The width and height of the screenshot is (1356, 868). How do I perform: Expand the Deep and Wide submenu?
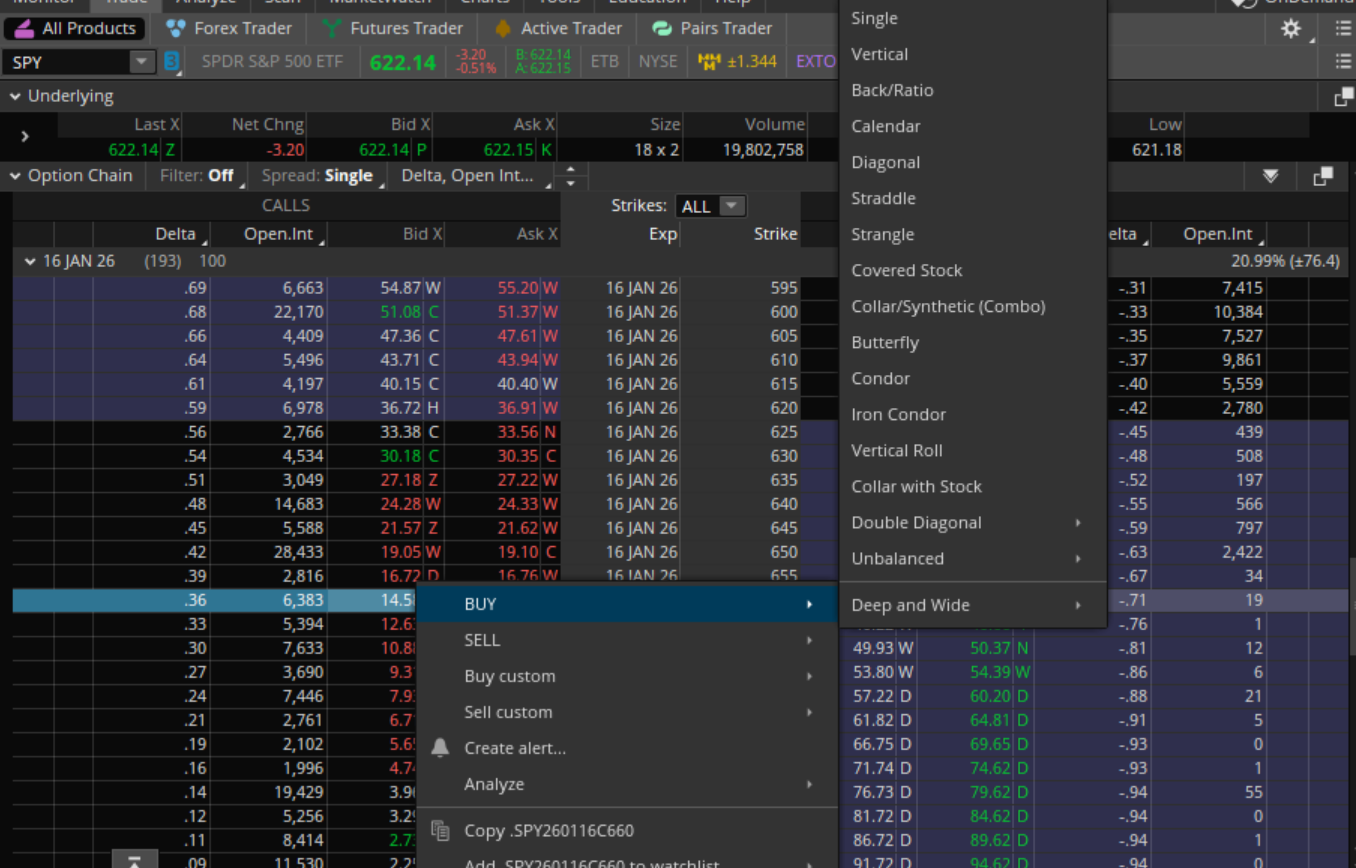pos(972,605)
